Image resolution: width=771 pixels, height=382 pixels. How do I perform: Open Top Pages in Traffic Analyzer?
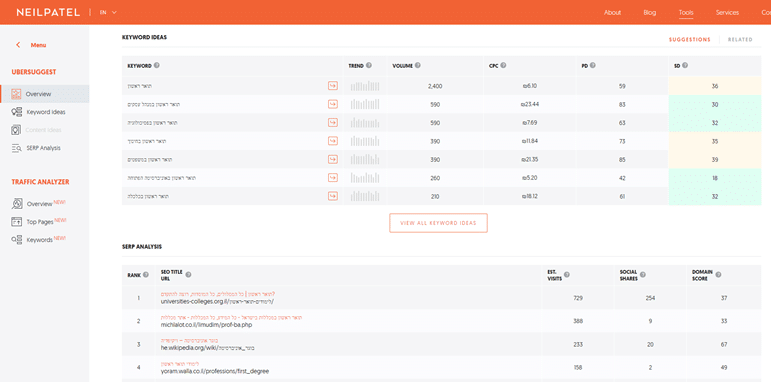click(x=39, y=222)
